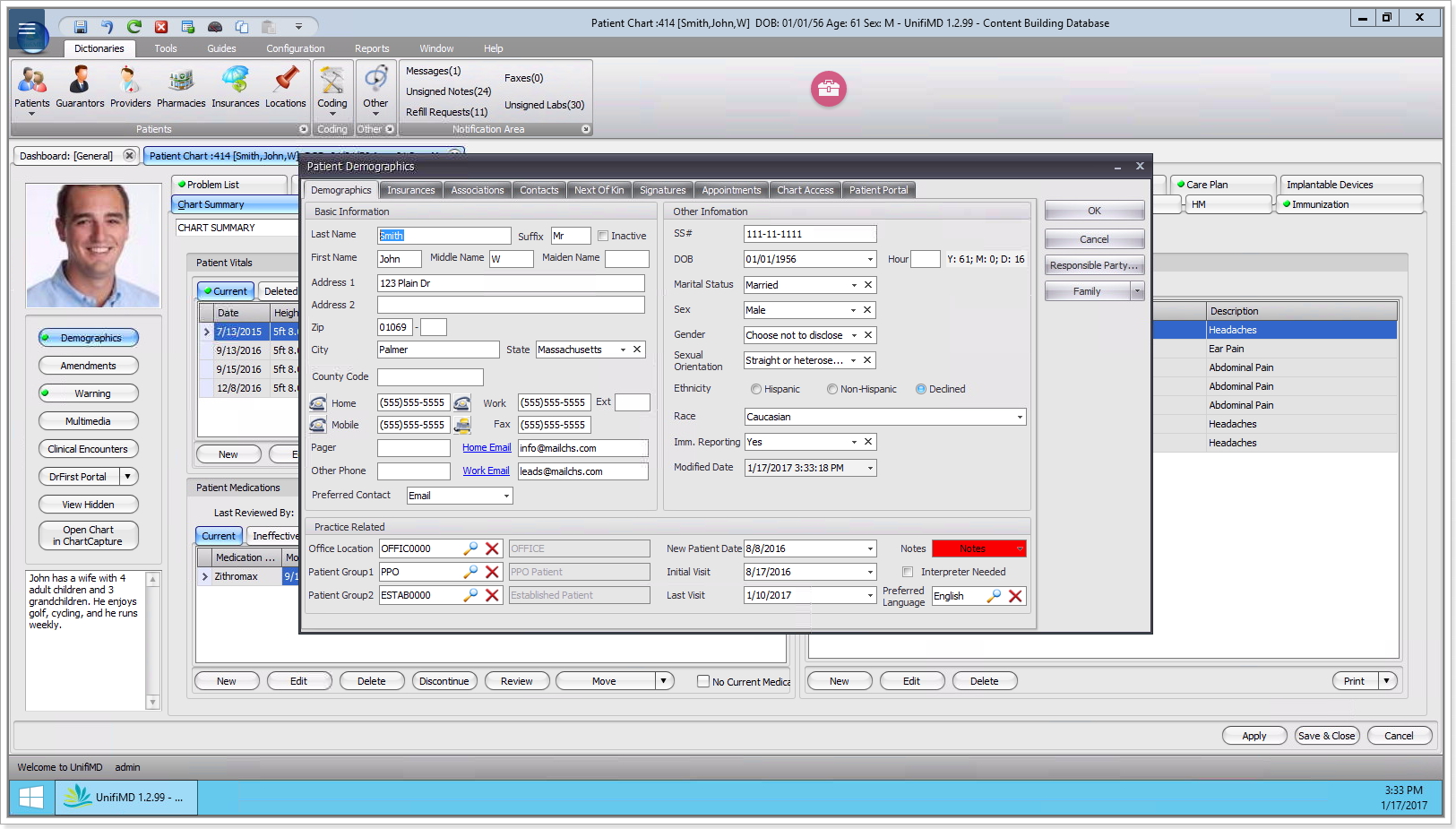Clear Office Location with red X
1456x829 pixels.
coord(492,548)
